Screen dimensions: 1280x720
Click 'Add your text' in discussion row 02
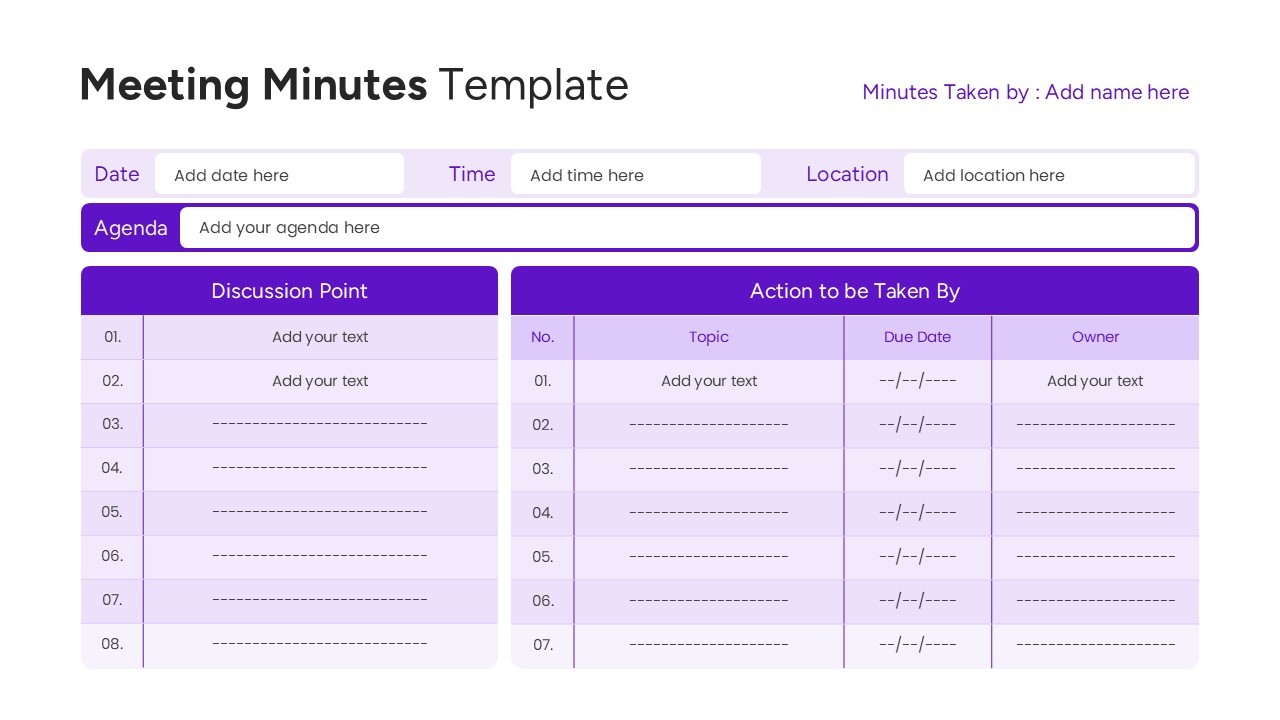pos(320,381)
